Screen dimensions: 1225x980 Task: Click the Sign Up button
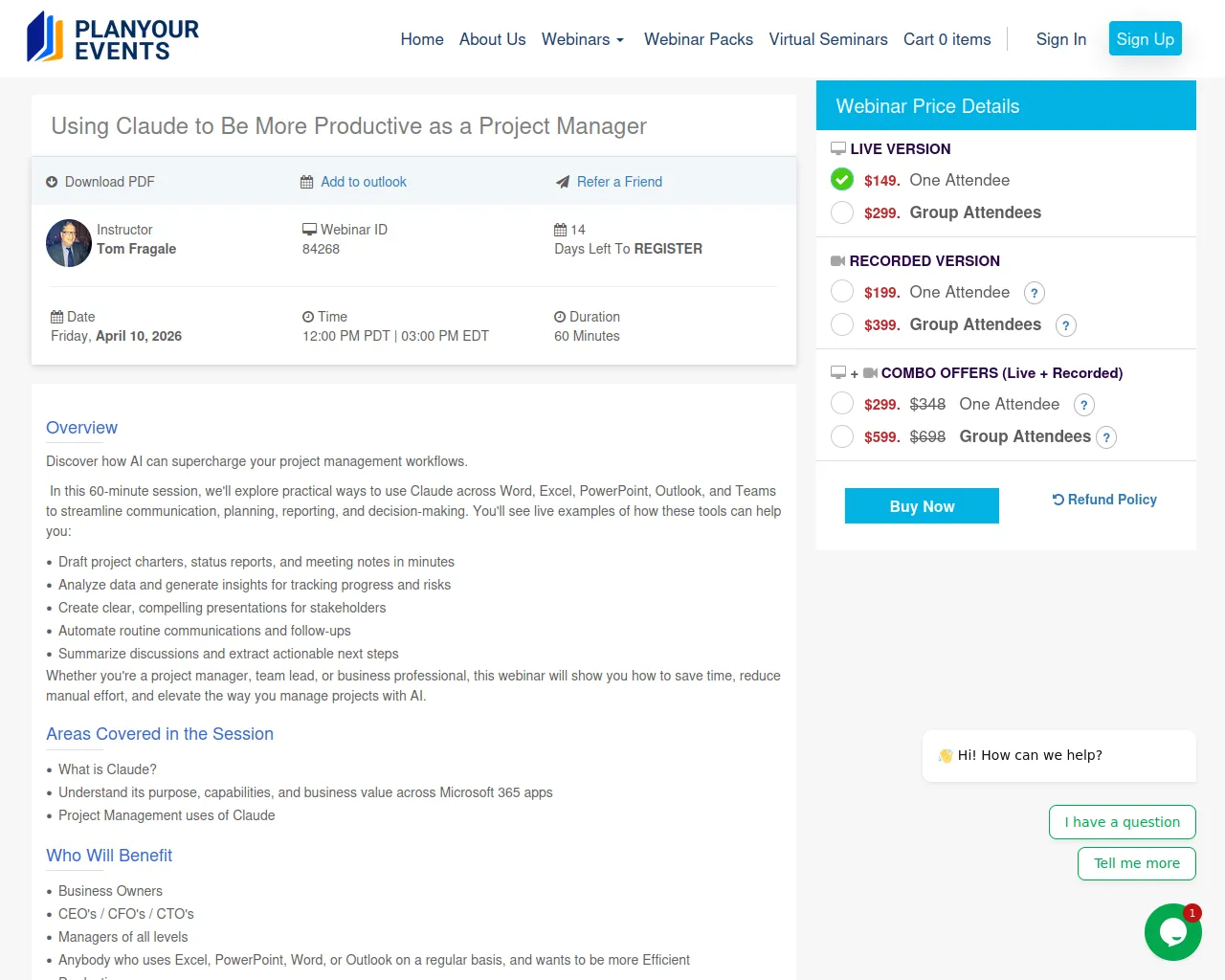click(1145, 39)
